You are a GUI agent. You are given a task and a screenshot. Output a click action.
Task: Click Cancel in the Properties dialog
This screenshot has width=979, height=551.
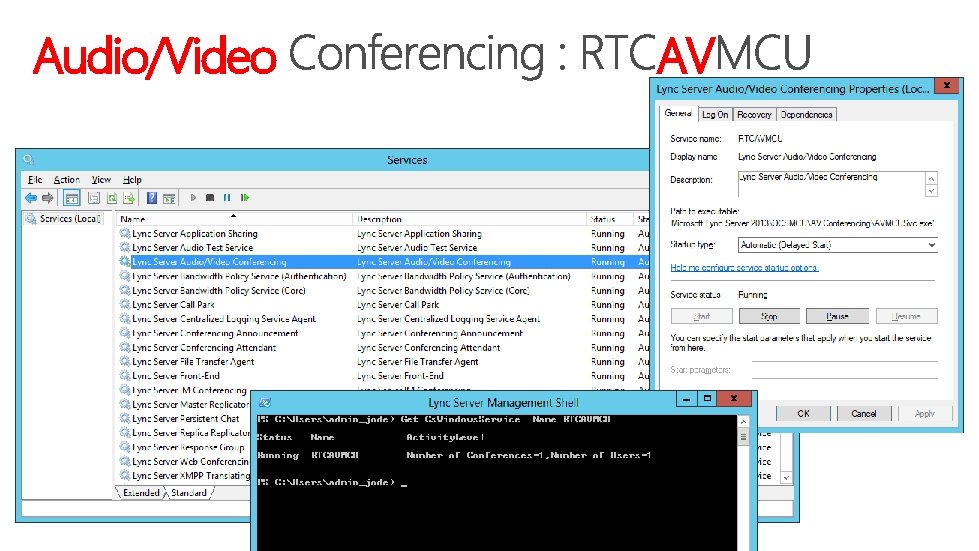click(863, 414)
